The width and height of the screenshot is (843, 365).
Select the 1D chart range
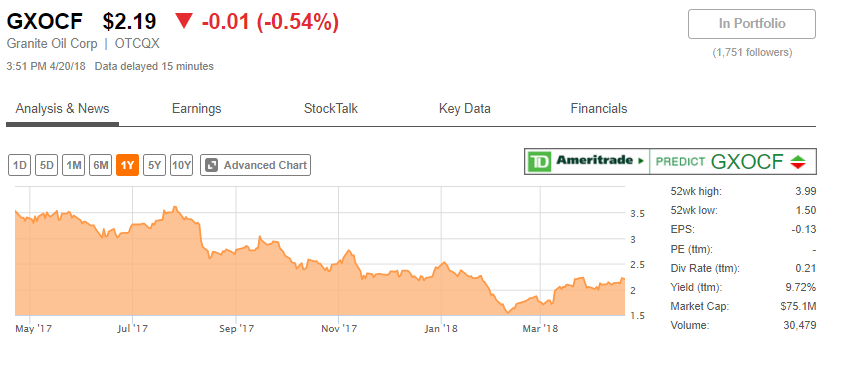pos(20,165)
